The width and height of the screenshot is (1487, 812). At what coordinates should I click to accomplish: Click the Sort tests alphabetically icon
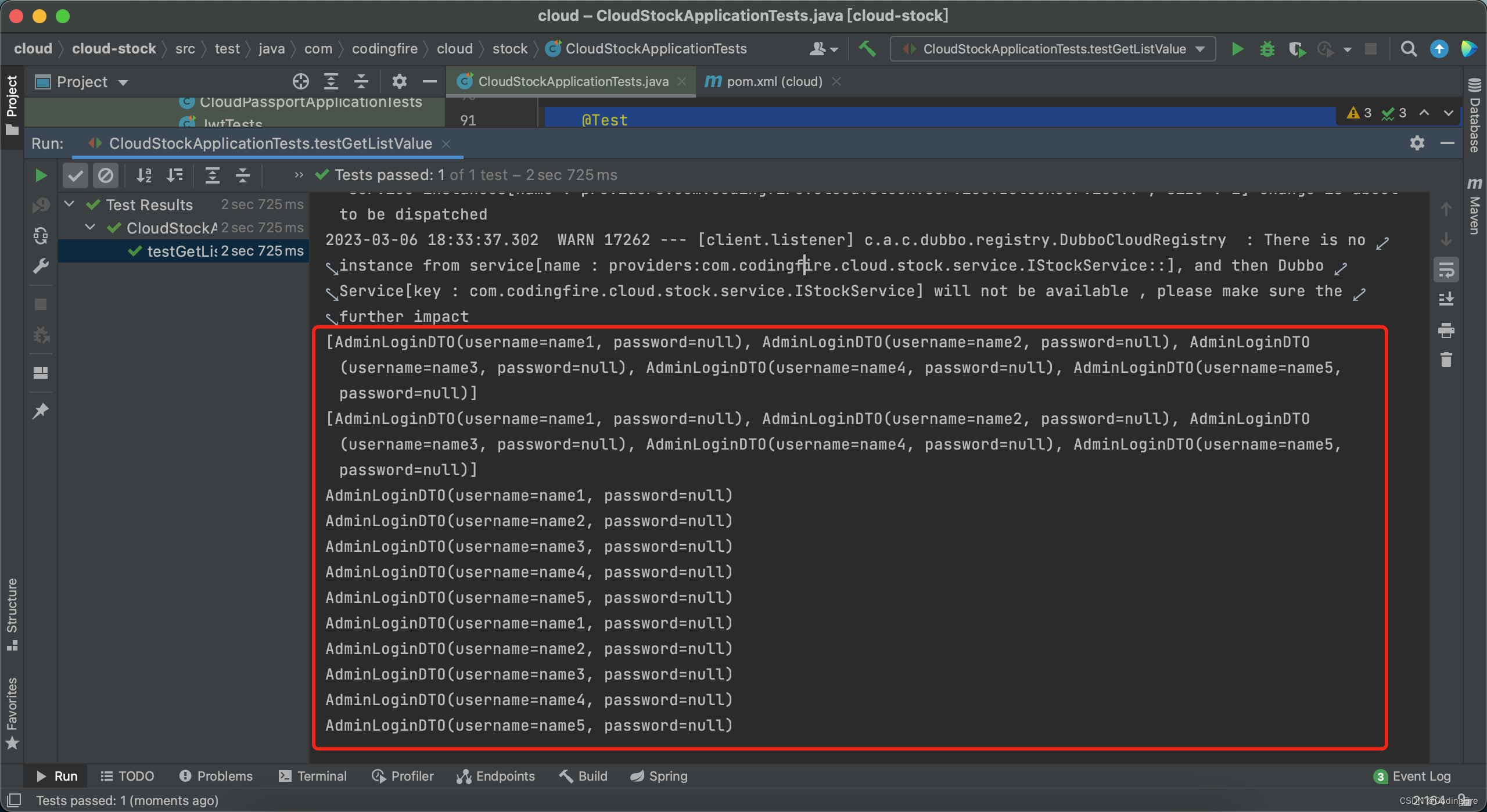pyautogui.click(x=144, y=177)
